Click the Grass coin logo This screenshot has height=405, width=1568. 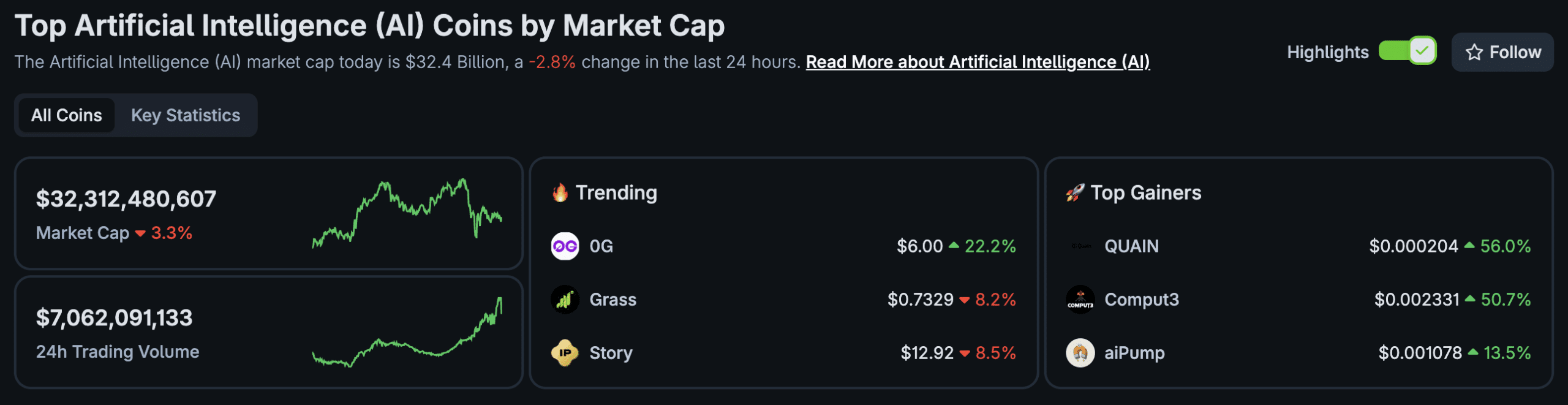pyautogui.click(x=565, y=300)
